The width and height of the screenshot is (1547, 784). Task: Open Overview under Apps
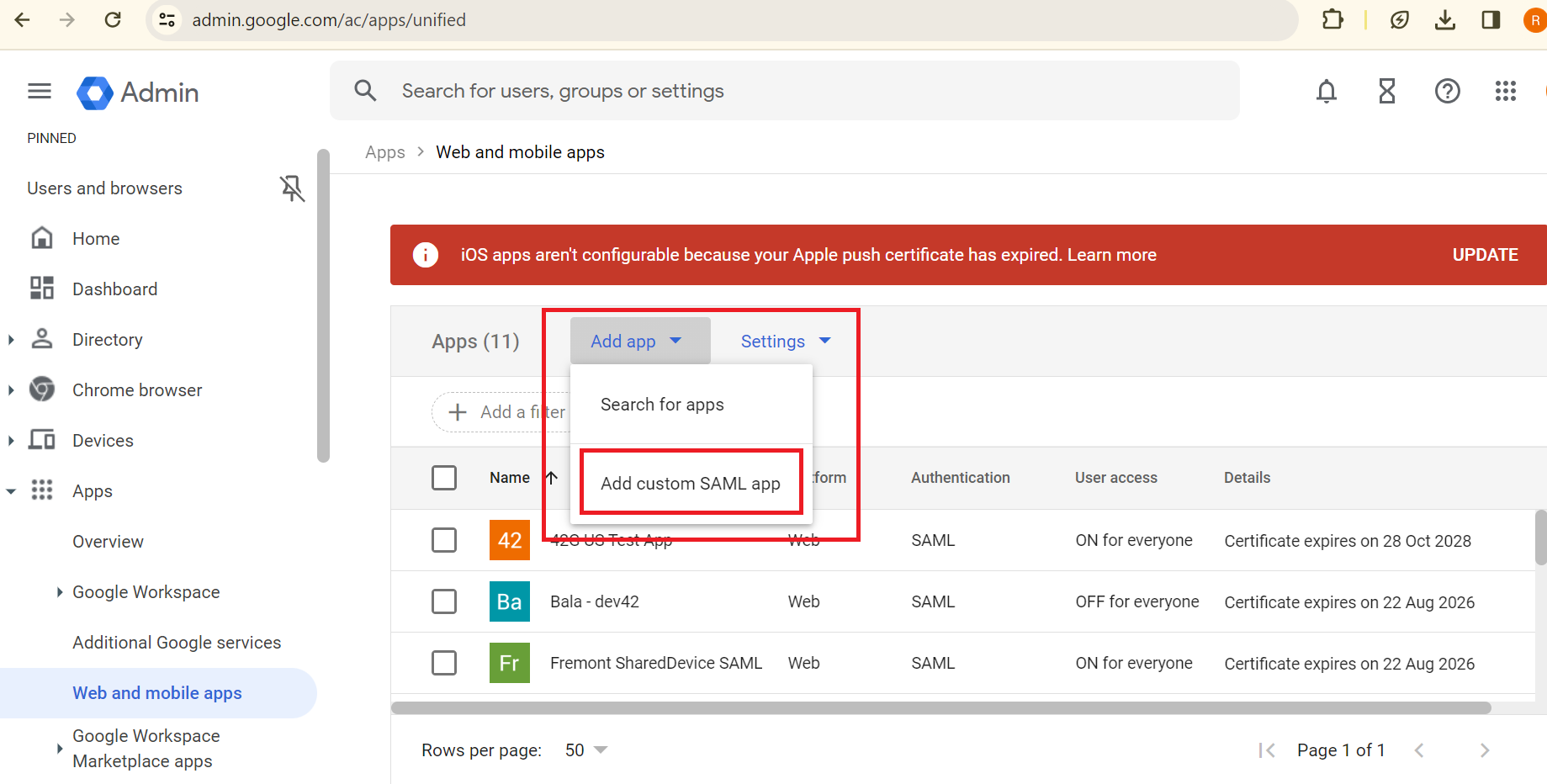(108, 542)
